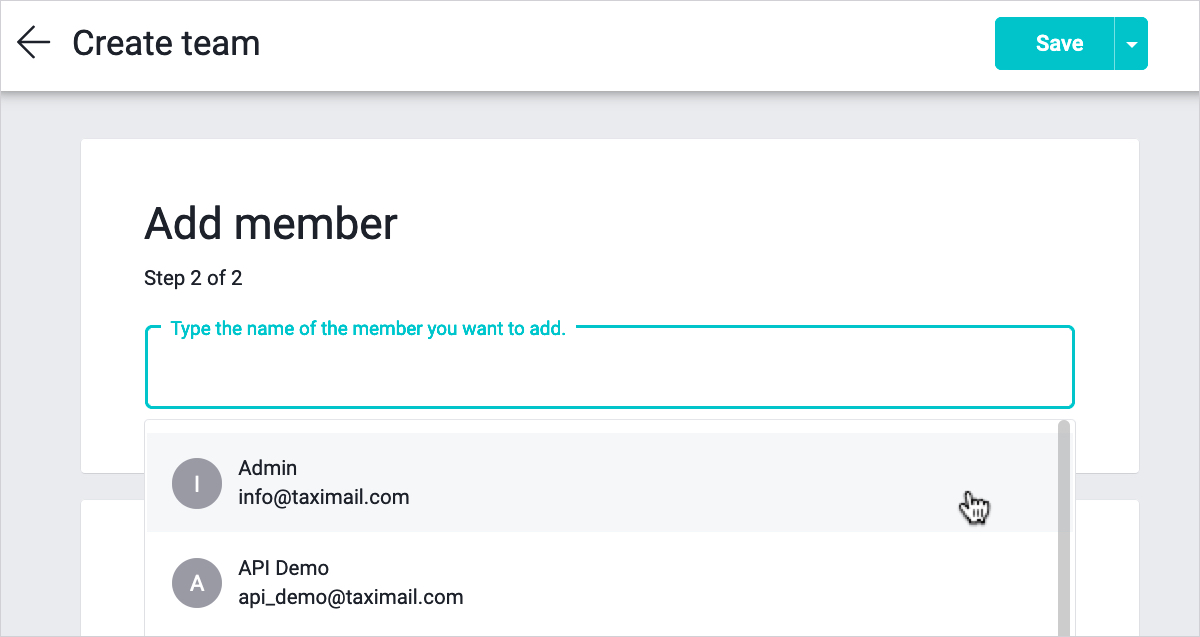Select the API Demo name in suggestions
Image resolution: width=1200 pixels, height=637 pixels.
[283, 568]
